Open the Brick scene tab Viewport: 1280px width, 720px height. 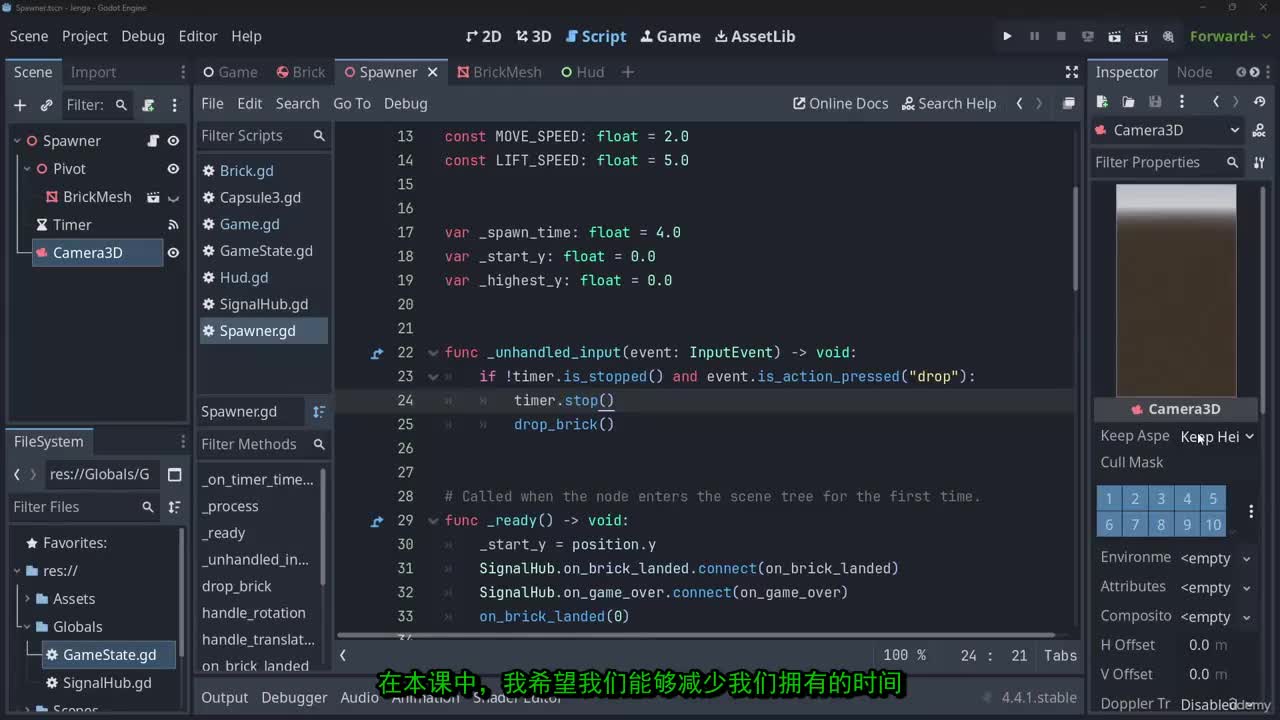[x=299, y=72]
